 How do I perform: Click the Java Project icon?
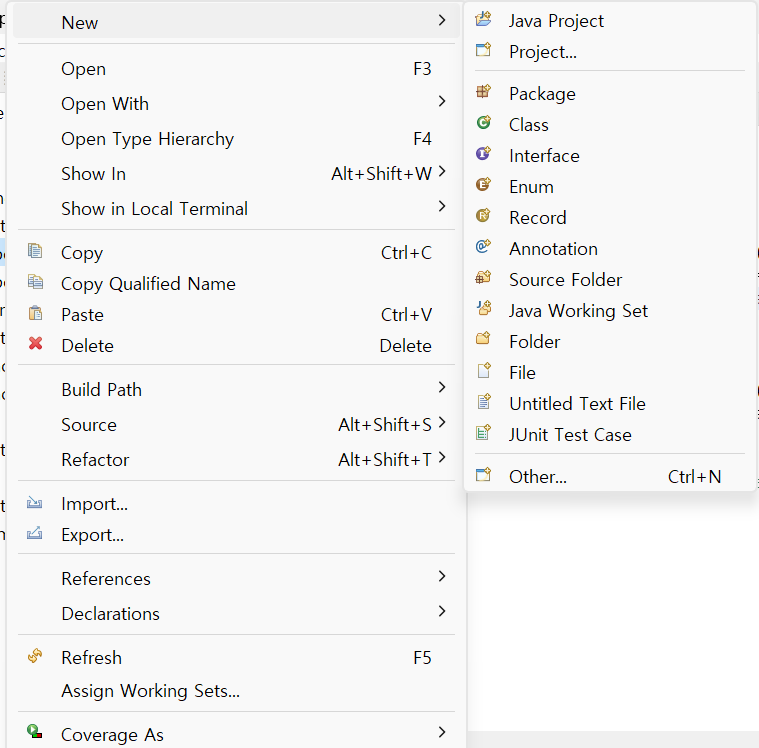[483, 19]
